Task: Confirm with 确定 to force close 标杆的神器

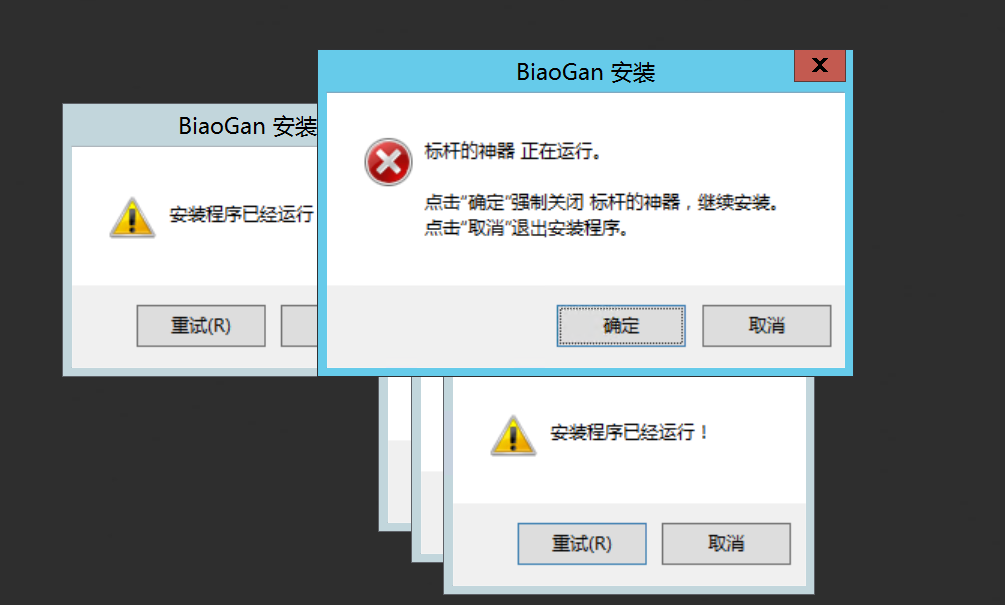Action: tap(620, 326)
